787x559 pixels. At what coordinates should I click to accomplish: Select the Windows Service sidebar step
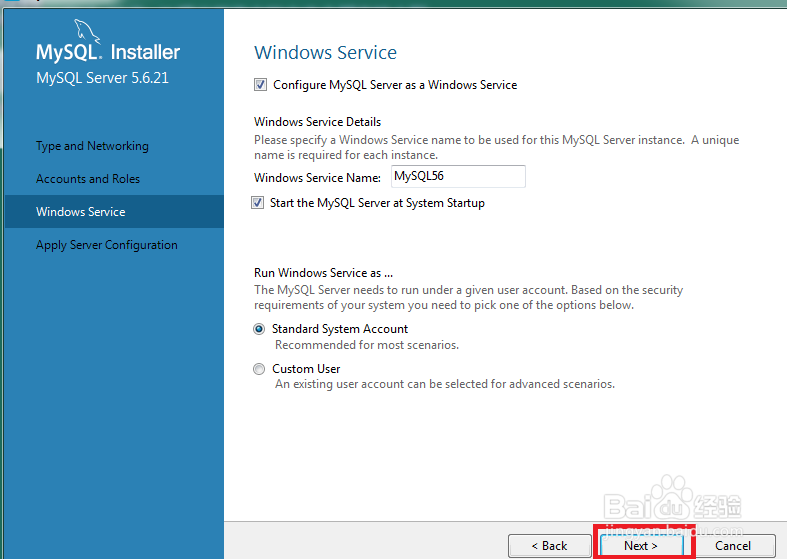tap(114, 212)
